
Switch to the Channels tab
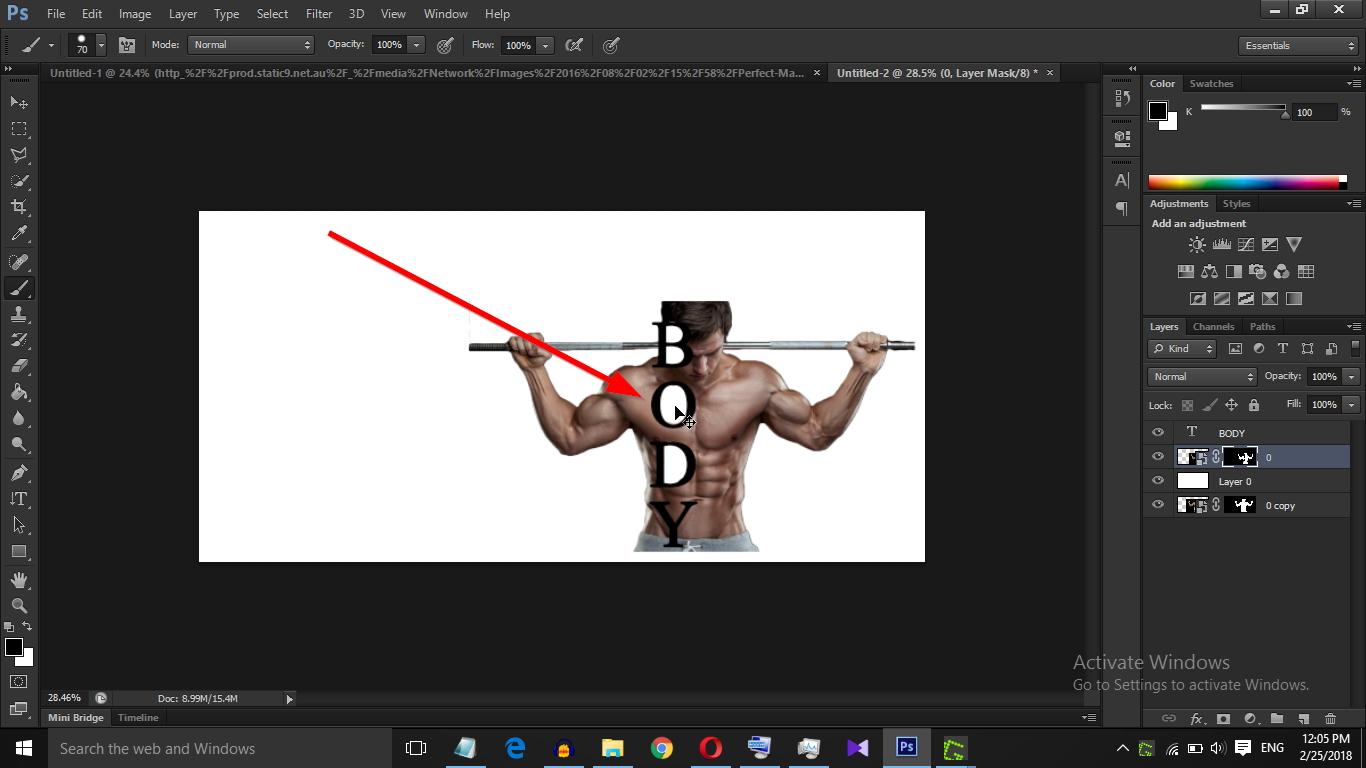click(1213, 326)
